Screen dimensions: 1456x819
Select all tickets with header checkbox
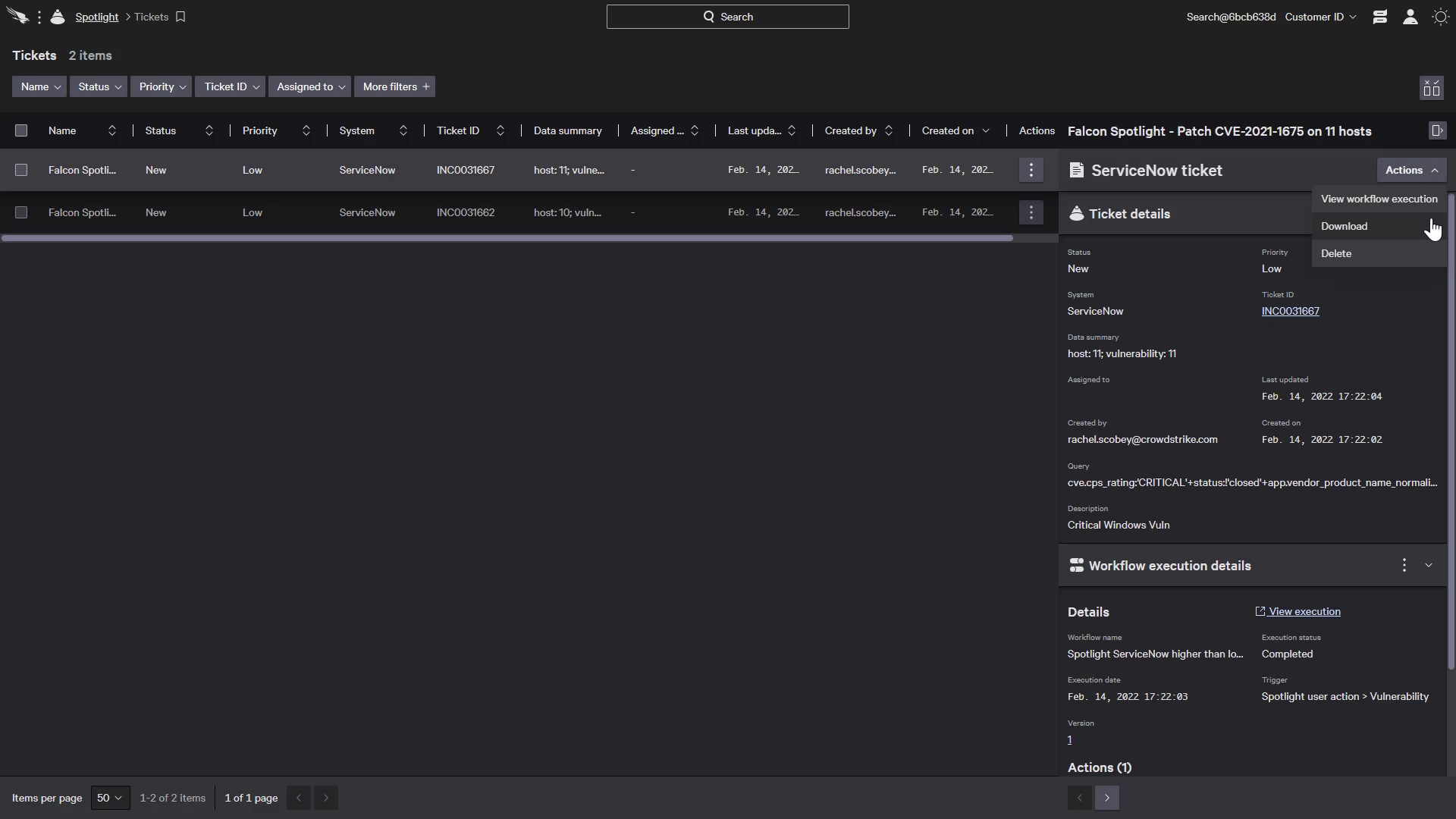coord(21,130)
